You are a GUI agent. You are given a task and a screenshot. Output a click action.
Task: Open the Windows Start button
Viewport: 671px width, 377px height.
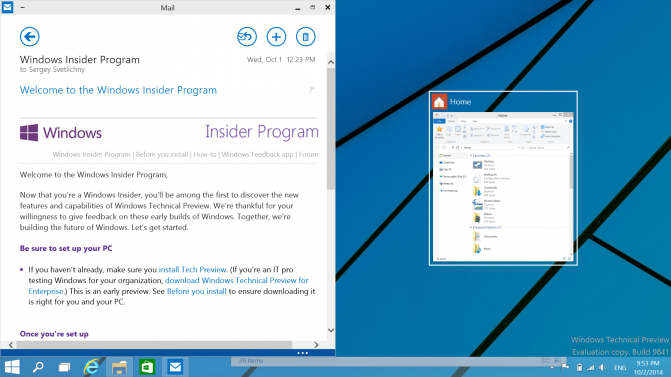12,367
